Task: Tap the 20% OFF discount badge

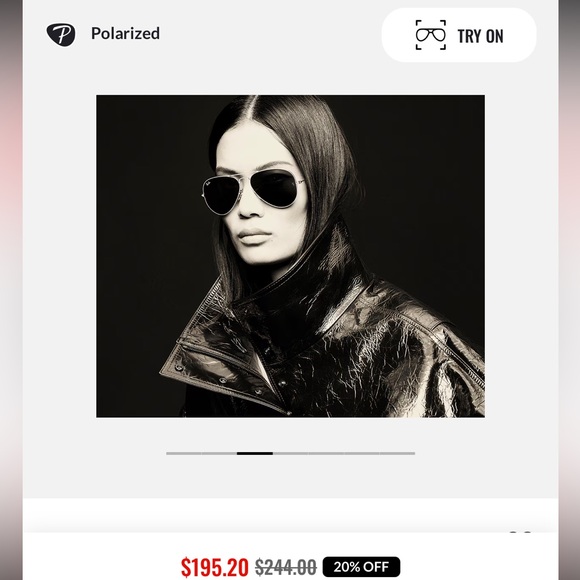Action: 361,567
